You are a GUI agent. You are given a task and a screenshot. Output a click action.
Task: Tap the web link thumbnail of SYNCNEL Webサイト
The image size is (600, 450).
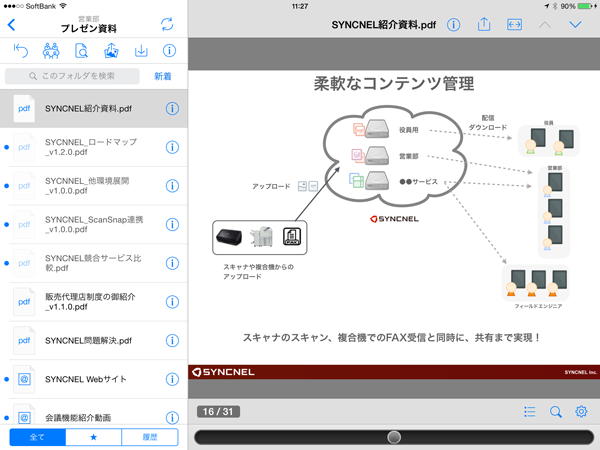[x=24, y=379]
